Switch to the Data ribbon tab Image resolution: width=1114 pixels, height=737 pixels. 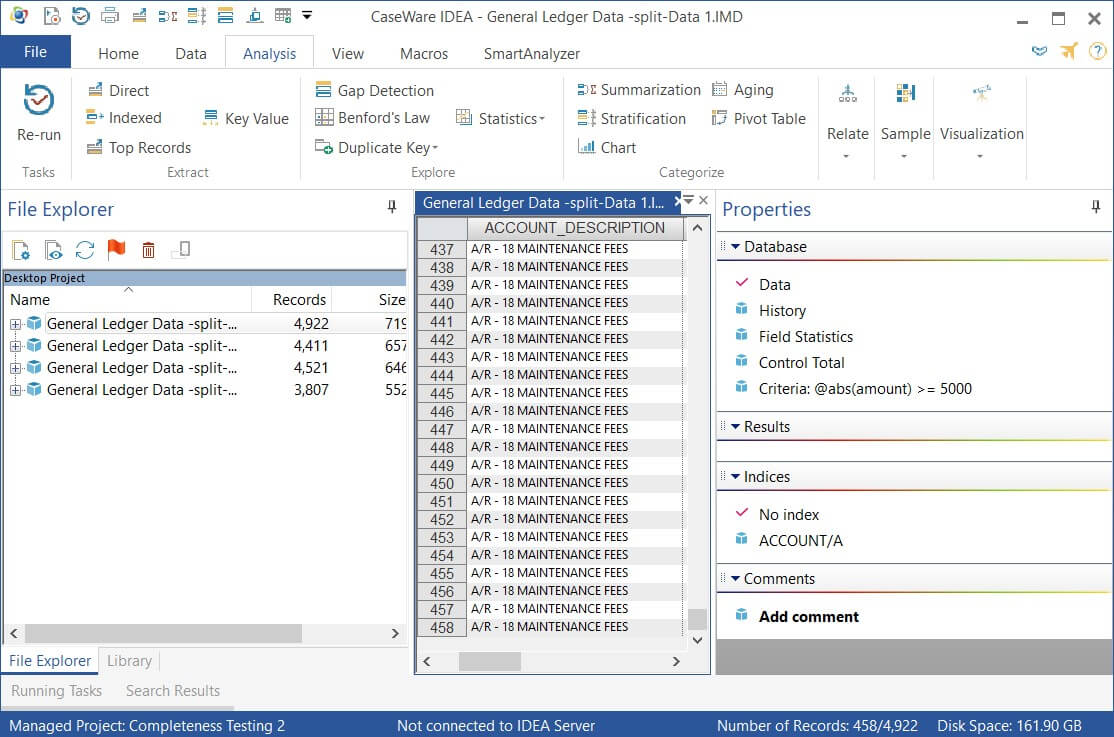tap(190, 53)
